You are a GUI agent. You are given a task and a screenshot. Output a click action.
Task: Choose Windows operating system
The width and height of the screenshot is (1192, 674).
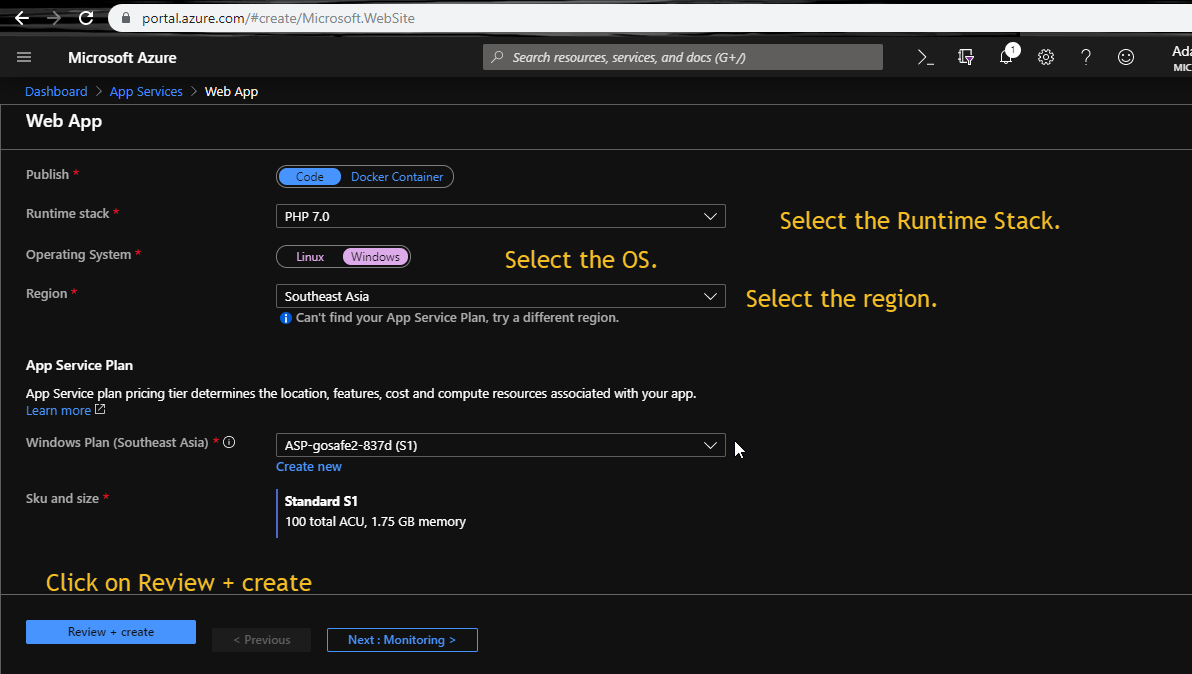(376, 257)
